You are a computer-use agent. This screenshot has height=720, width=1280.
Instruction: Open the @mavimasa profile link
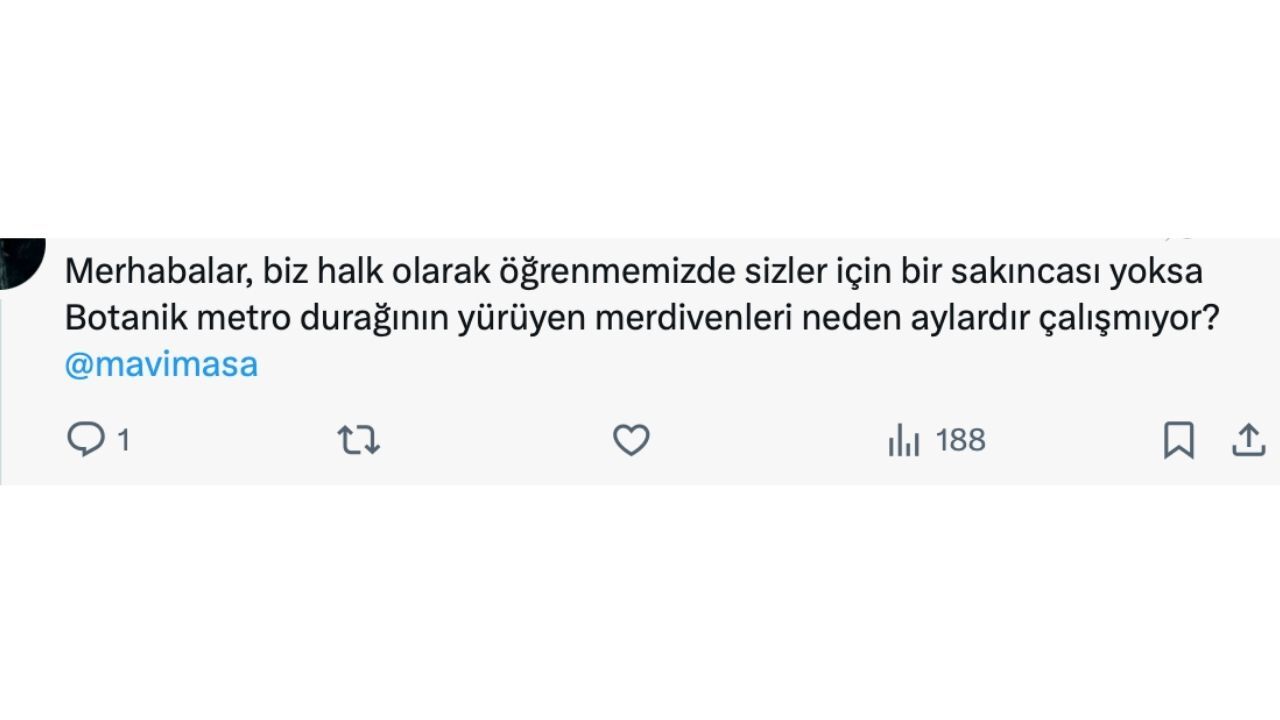[x=160, y=364]
